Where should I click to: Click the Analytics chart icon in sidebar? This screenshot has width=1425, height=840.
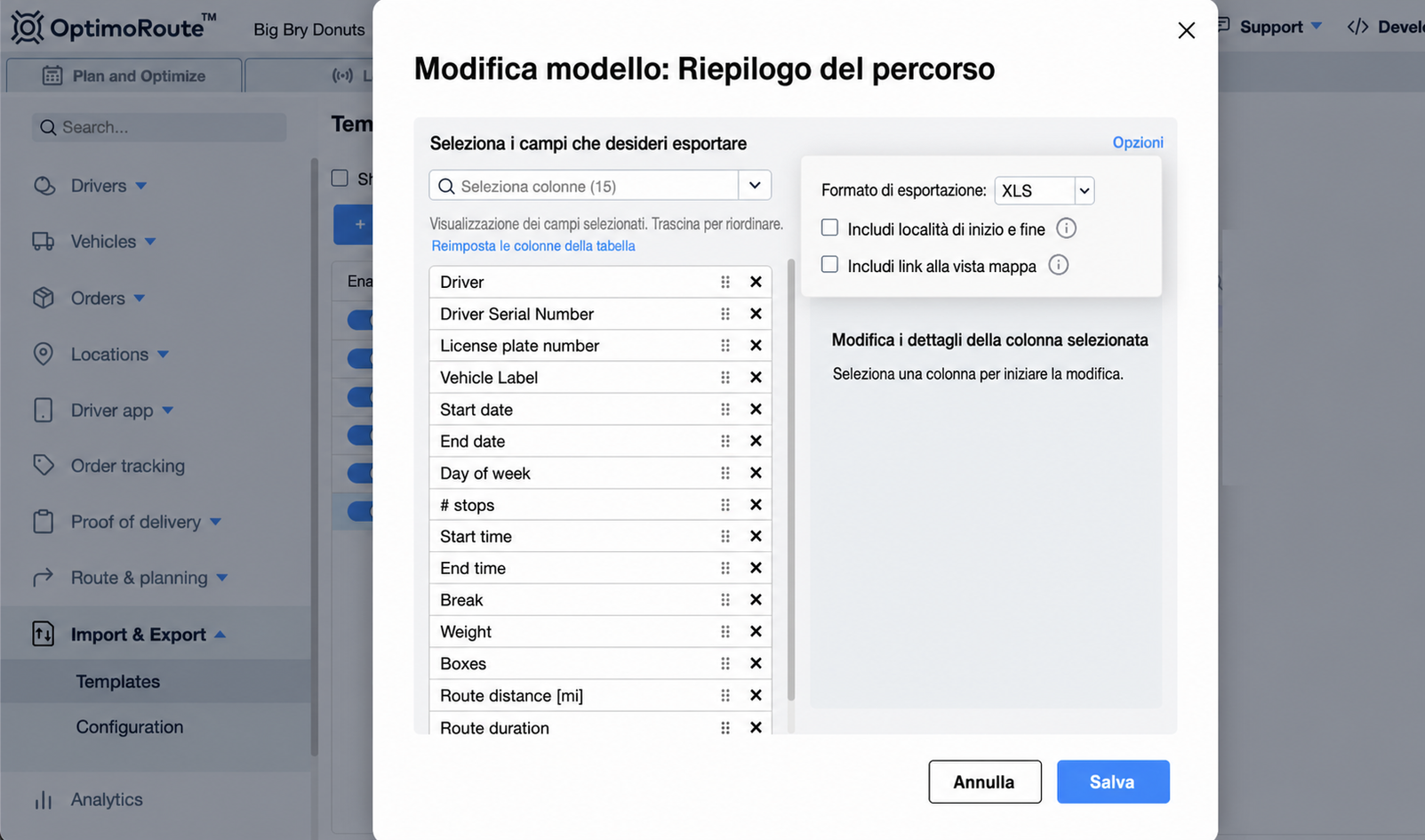44,800
